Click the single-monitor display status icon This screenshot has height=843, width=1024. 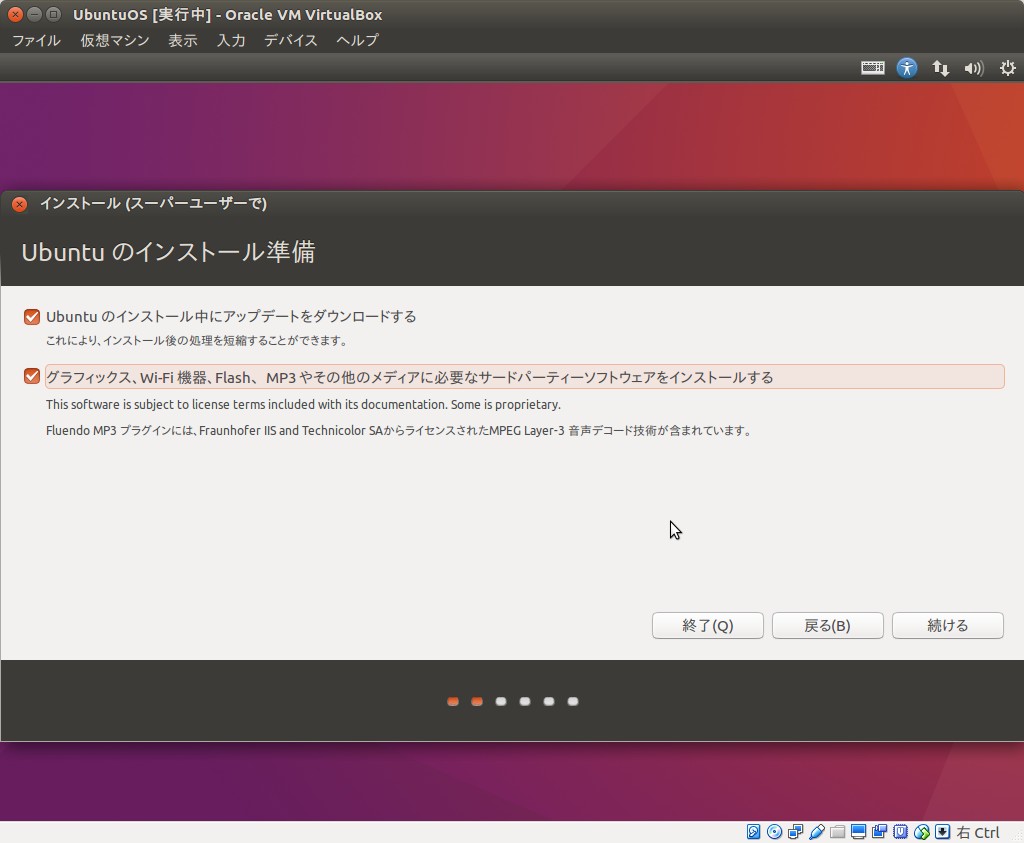pos(858,831)
